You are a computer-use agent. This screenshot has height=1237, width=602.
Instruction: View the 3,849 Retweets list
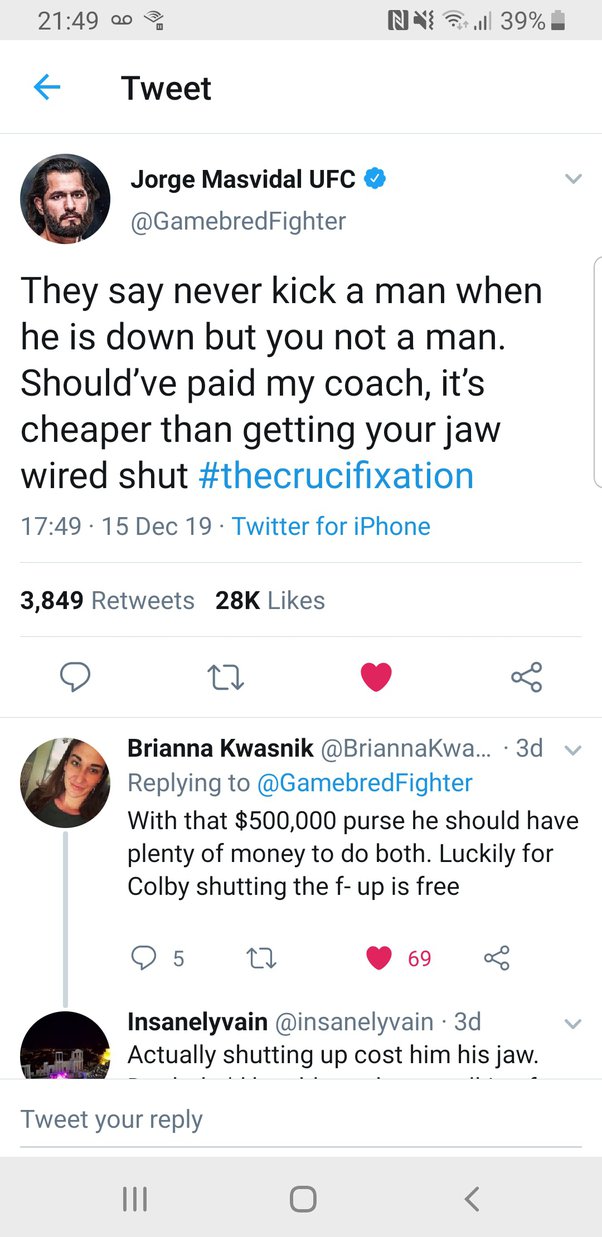[x=107, y=600]
